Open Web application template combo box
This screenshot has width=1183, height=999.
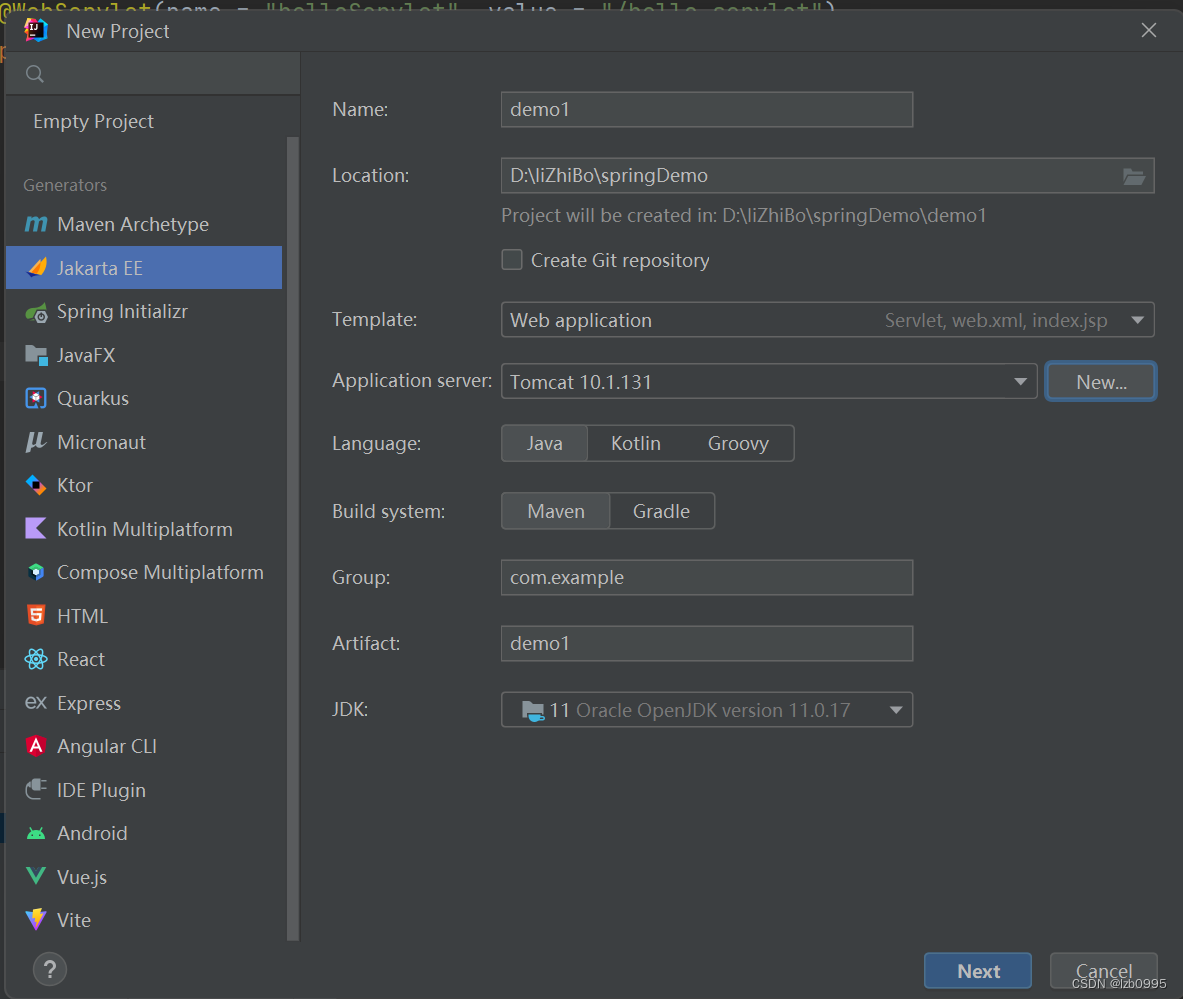click(828, 320)
